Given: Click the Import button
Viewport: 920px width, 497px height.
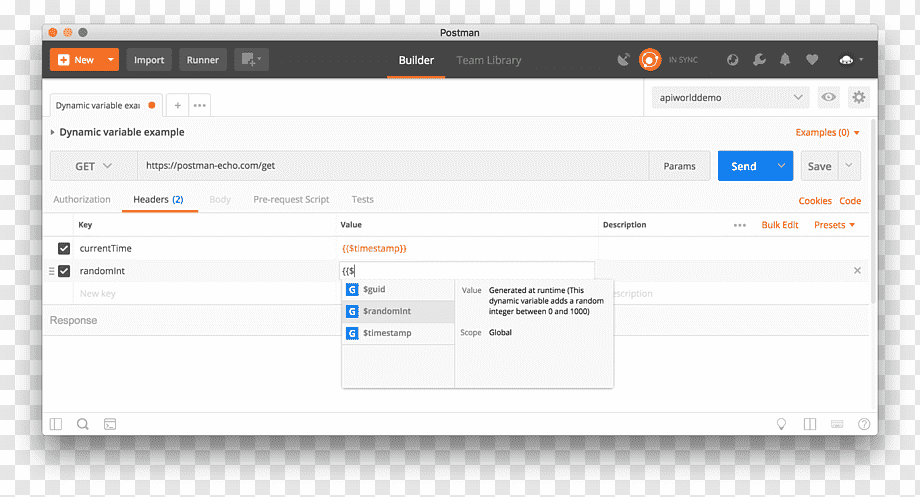Looking at the screenshot, I should [x=149, y=60].
